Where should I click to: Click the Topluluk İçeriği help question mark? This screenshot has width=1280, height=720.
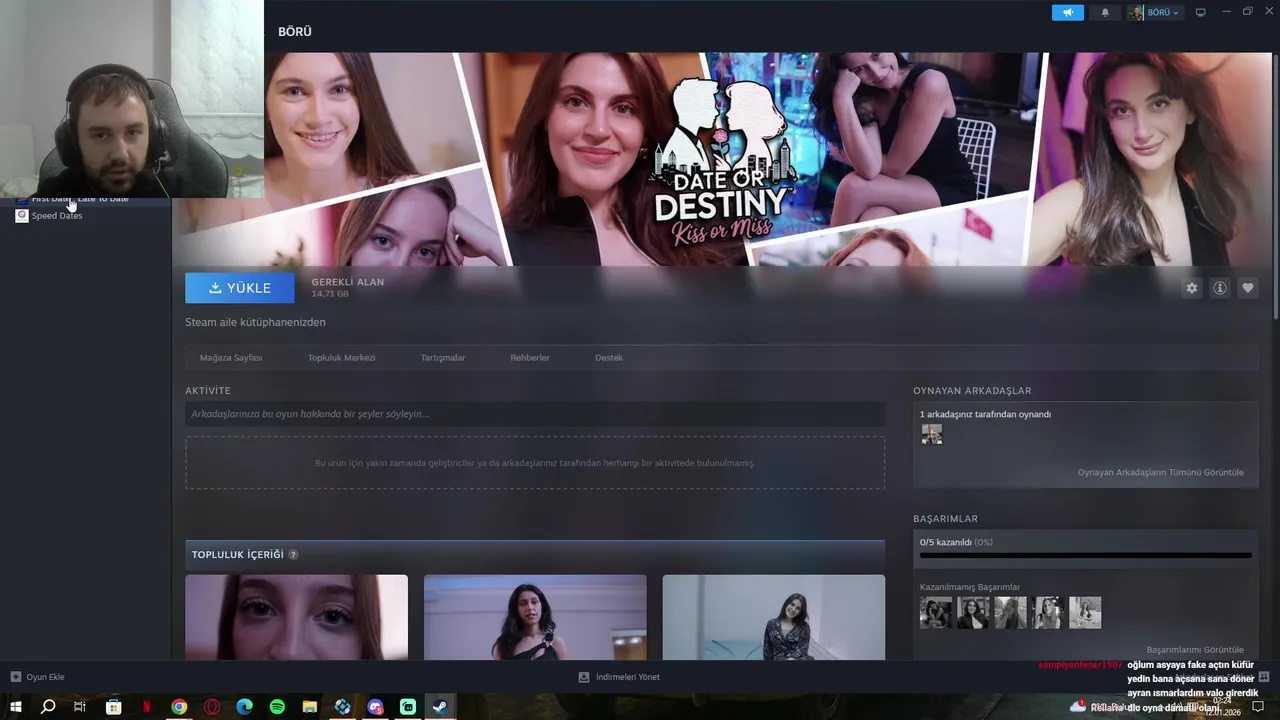pos(293,555)
